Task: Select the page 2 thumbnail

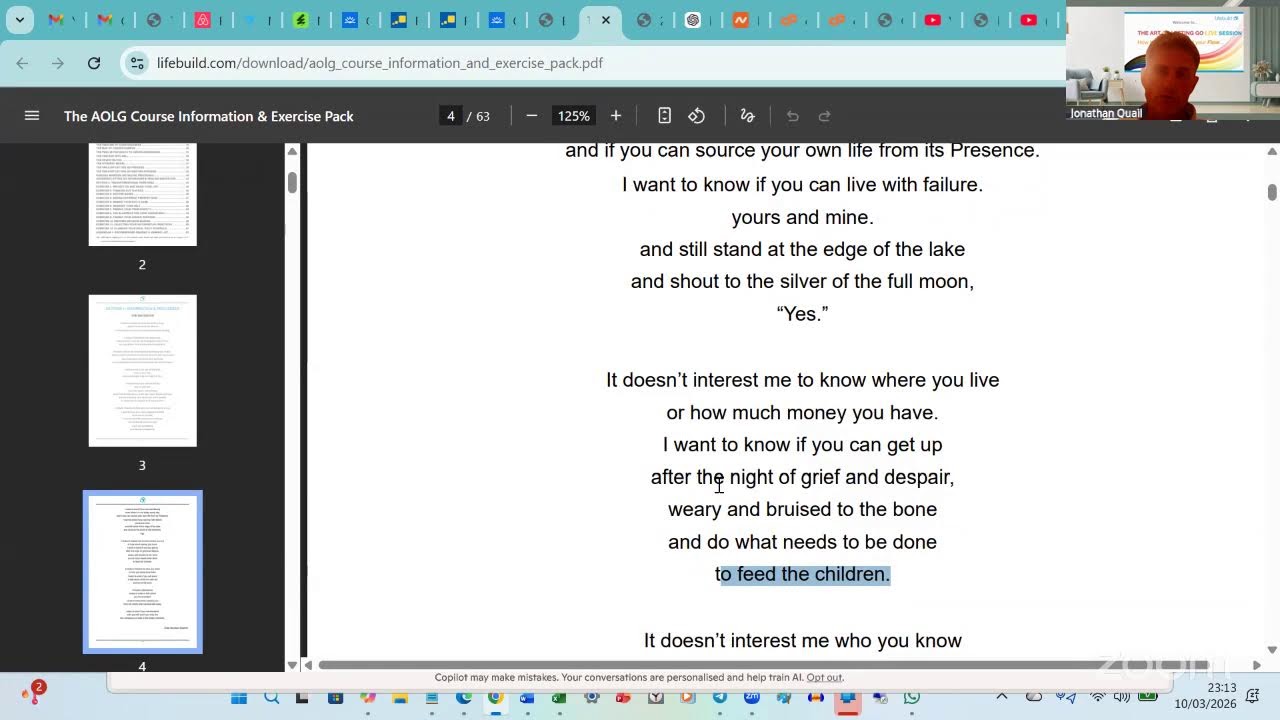Action: pyautogui.click(x=142, y=194)
